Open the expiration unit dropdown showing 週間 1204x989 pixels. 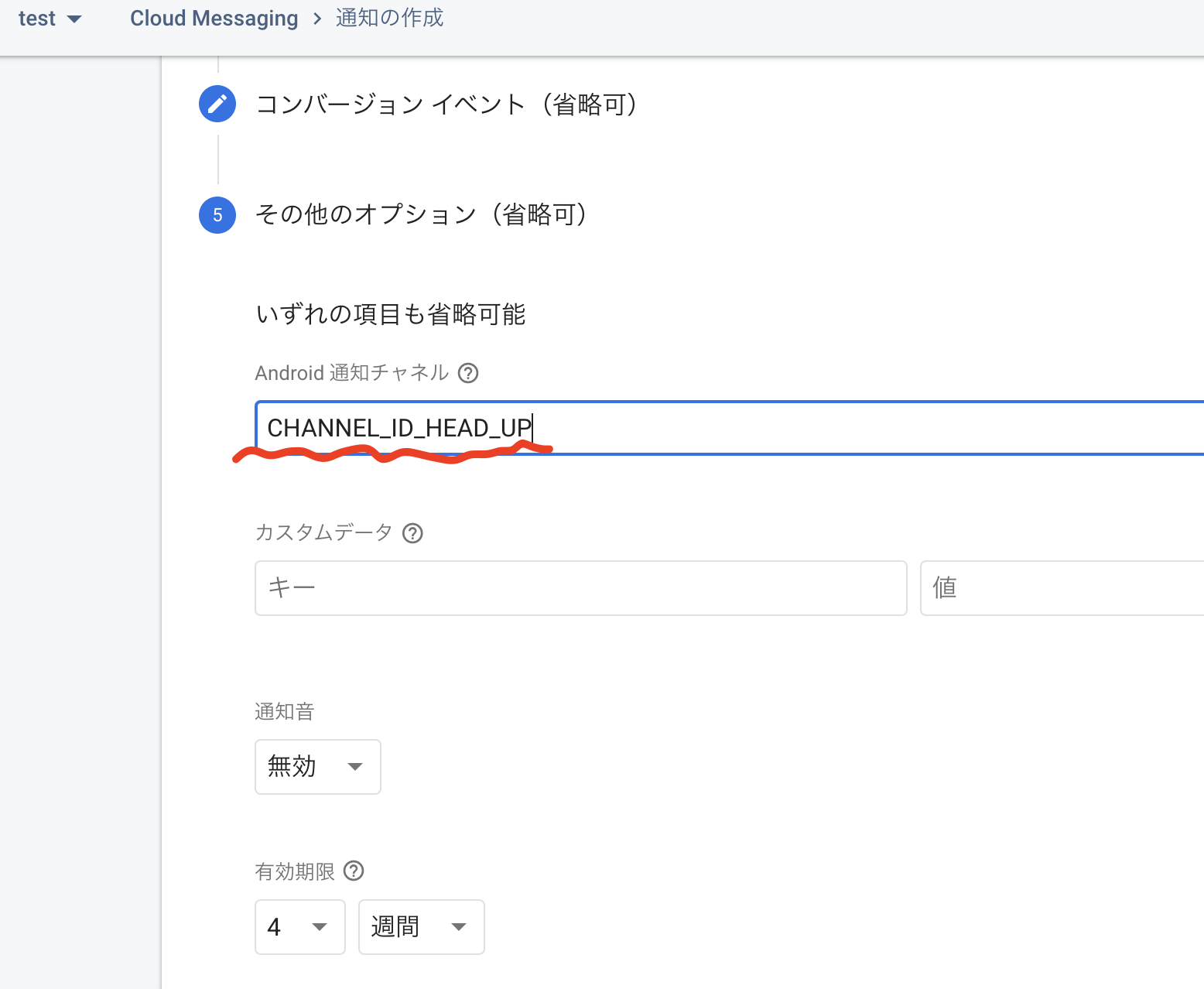[421, 927]
